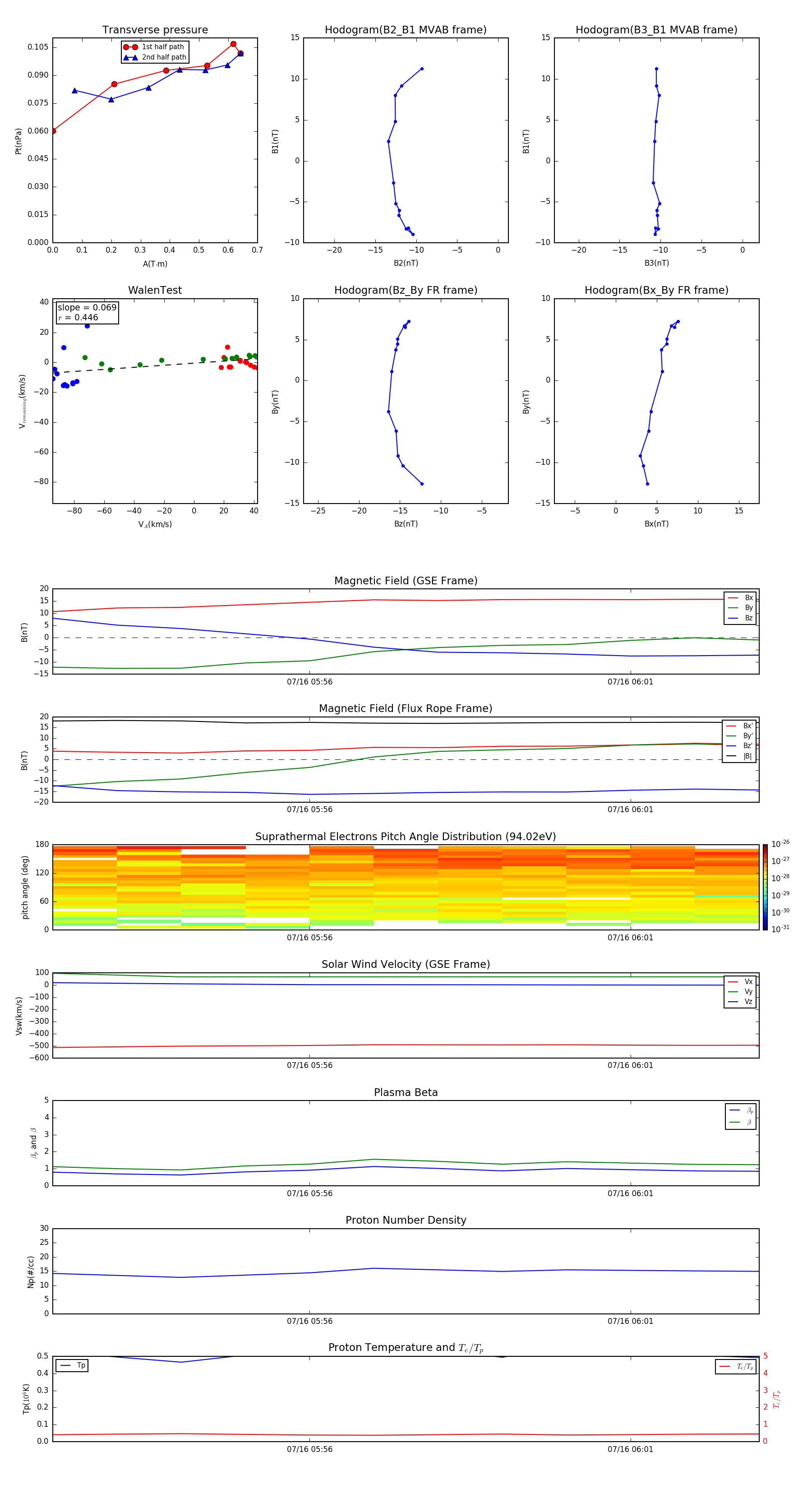Click the 'B3(nT)' x-axis label
812x1489 pixels.
656,263
